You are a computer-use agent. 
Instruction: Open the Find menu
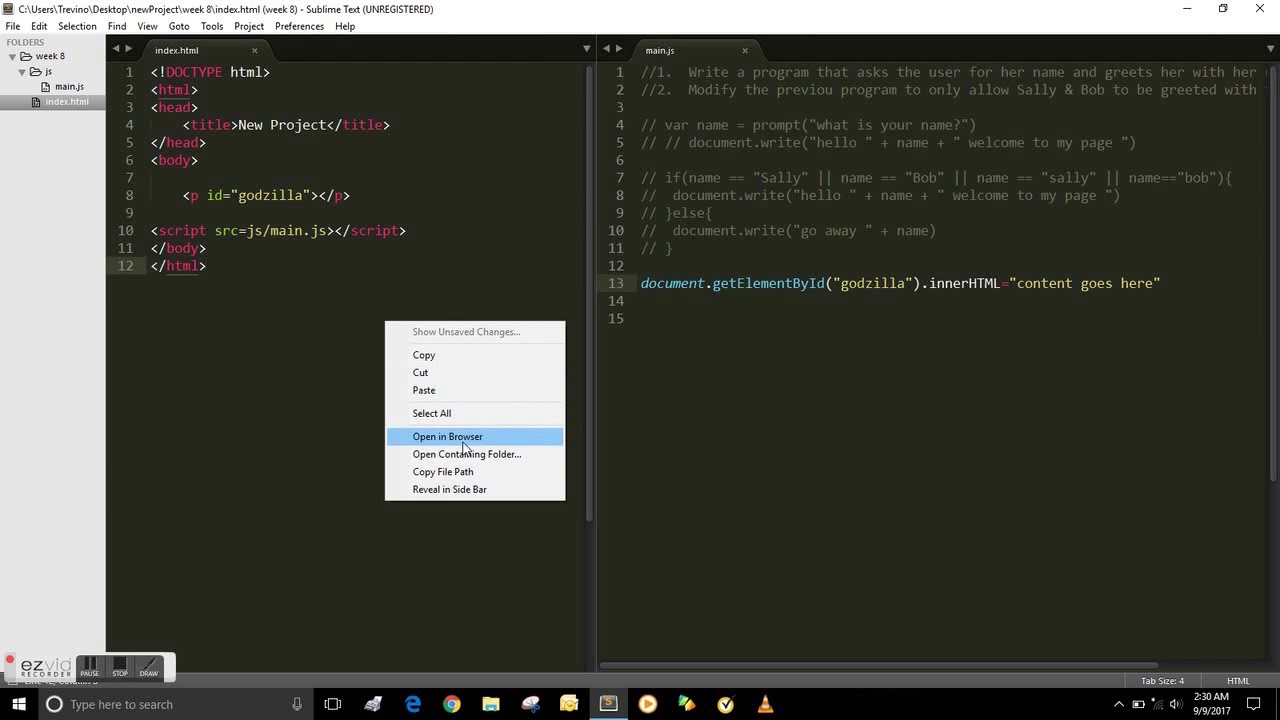[117, 26]
